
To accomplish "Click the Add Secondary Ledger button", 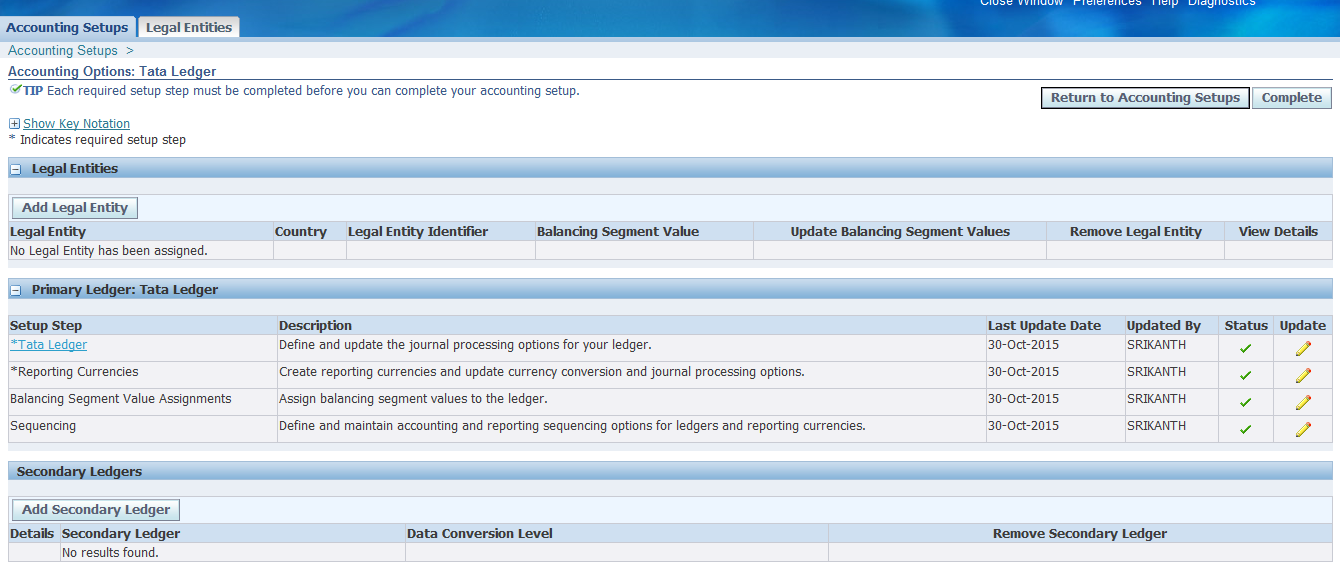I will tap(96, 510).
